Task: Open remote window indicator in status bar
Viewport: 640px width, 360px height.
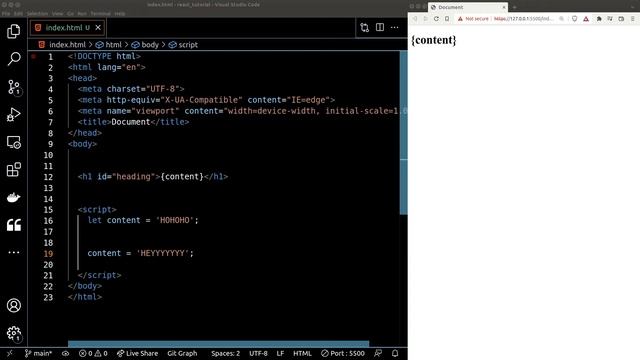Action: (10, 353)
